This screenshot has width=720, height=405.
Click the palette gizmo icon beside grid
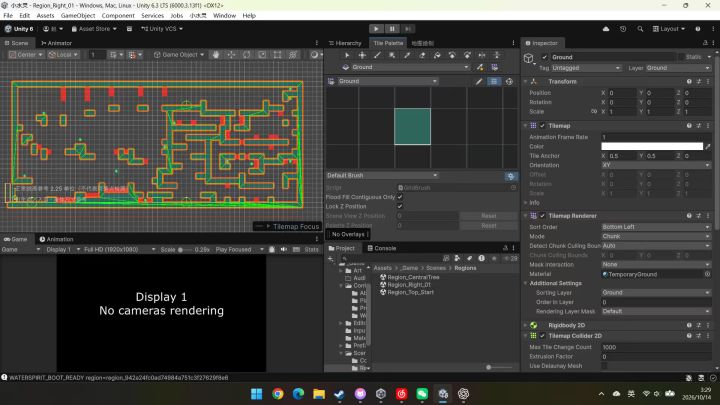point(509,81)
